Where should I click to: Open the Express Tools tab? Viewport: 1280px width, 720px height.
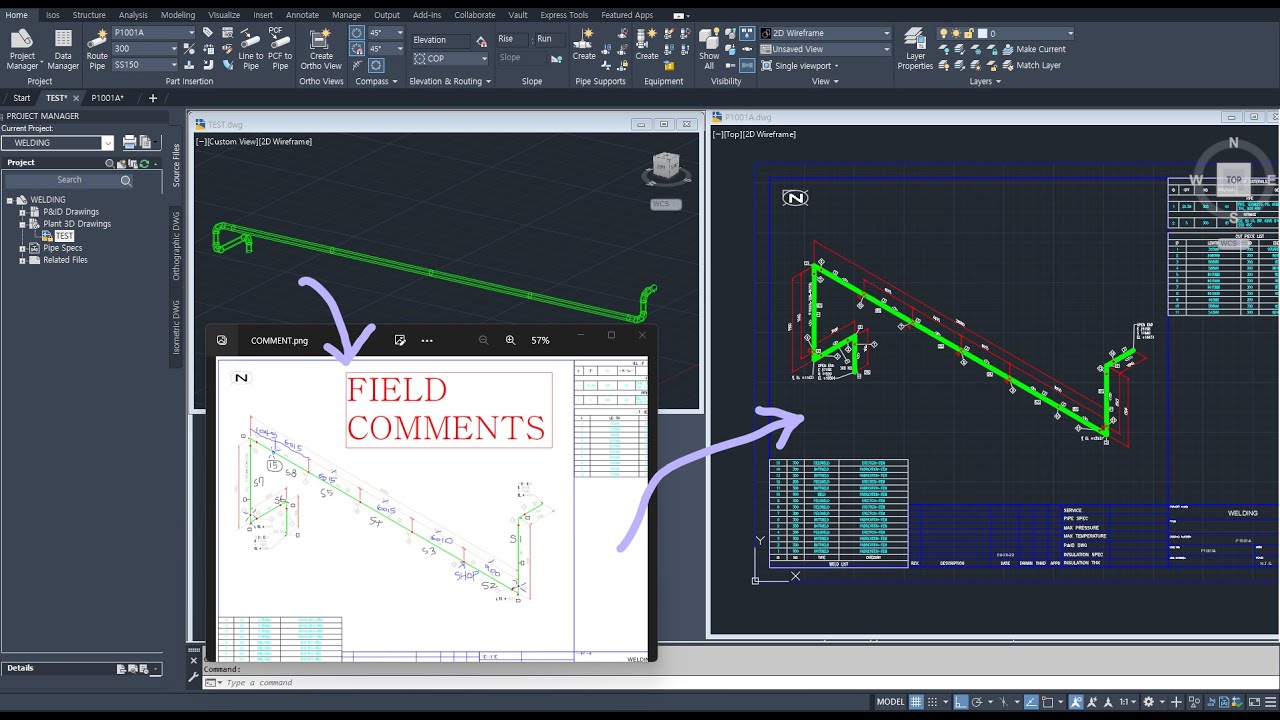tap(564, 15)
